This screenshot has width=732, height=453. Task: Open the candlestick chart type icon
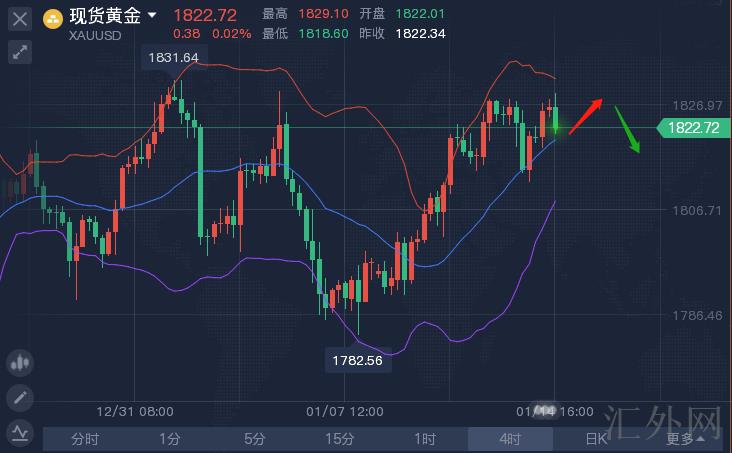(x=20, y=363)
